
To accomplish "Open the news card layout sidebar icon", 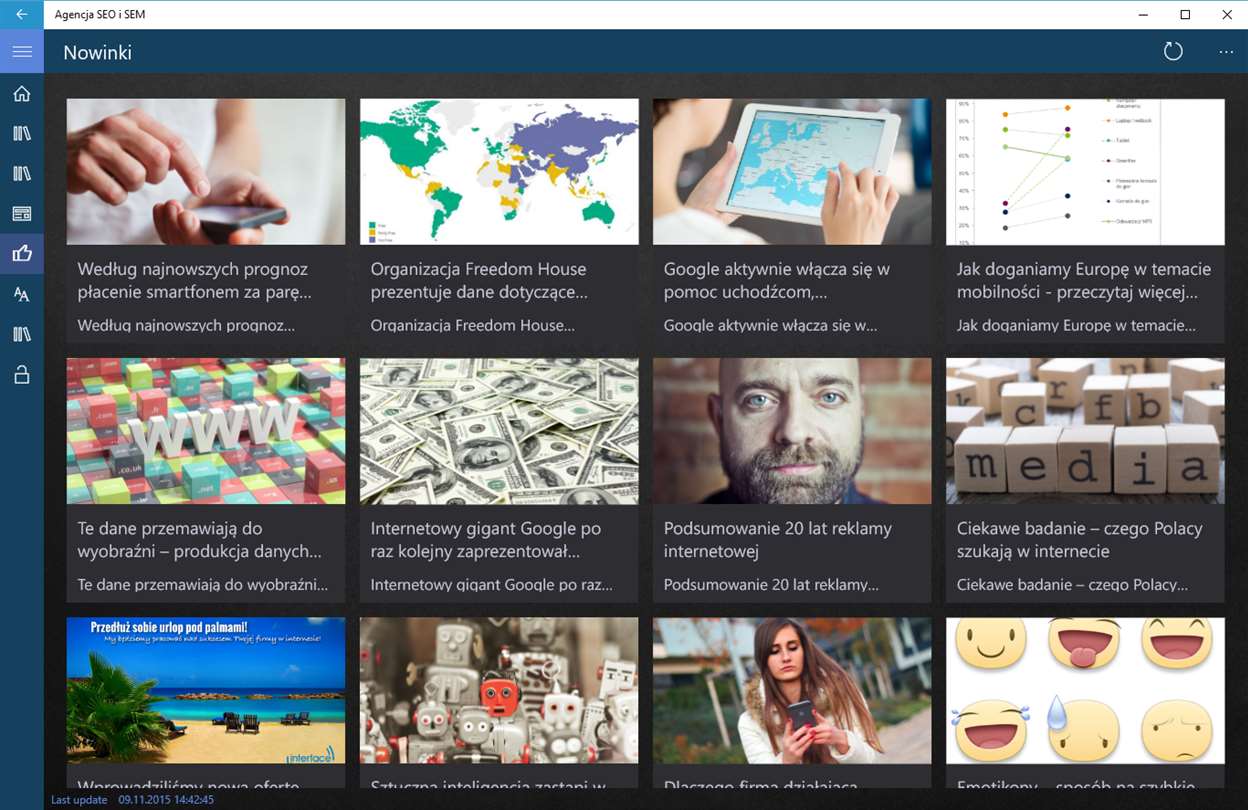I will coord(22,214).
